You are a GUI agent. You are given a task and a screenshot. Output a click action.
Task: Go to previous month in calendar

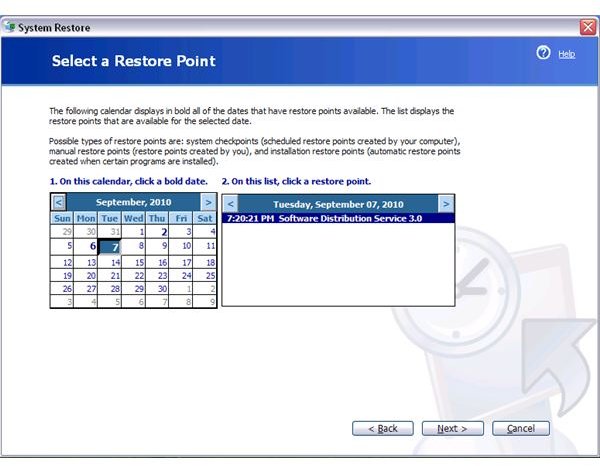tap(59, 202)
